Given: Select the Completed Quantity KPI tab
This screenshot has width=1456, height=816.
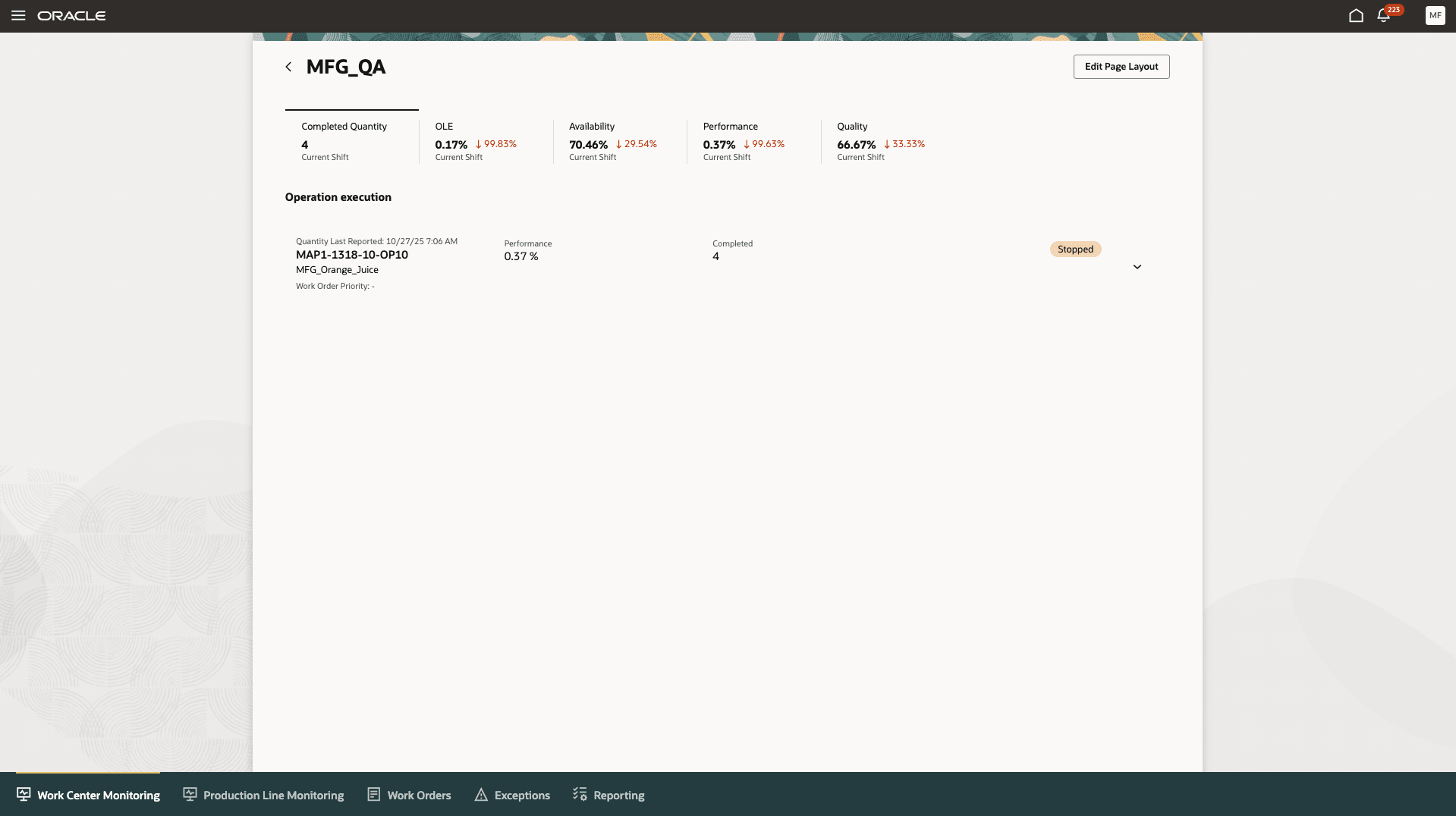Looking at the screenshot, I should [351, 141].
